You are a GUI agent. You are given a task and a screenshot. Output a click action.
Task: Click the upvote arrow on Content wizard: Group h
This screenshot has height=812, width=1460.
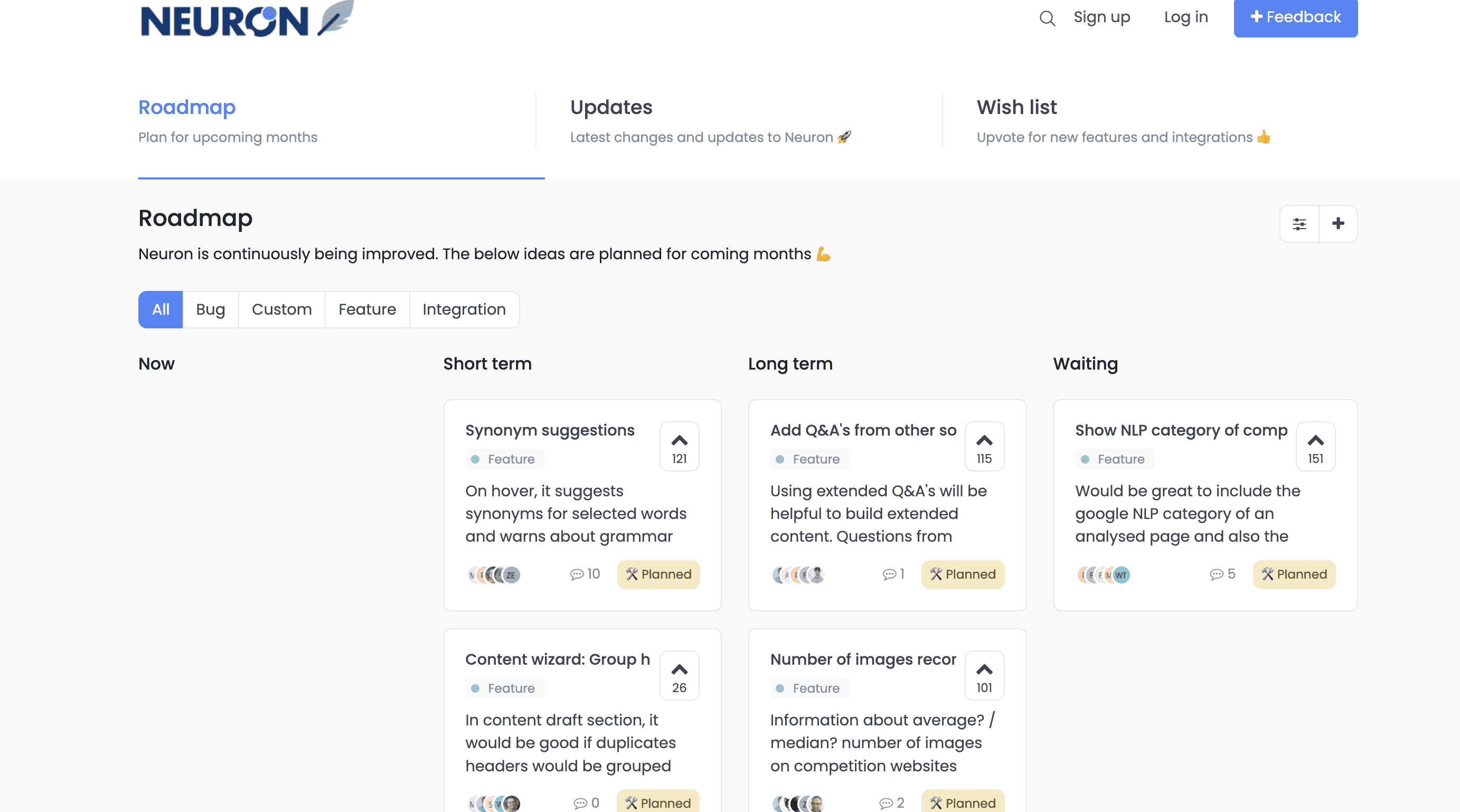click(x=680, y=669)
